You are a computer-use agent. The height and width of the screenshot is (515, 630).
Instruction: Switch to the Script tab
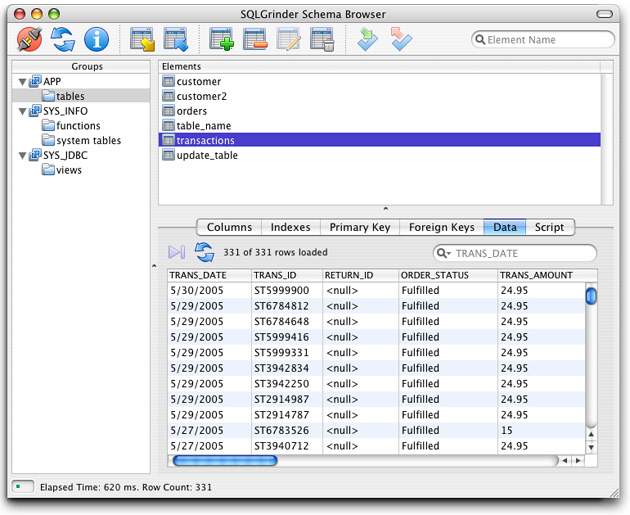tap(549, 227)
